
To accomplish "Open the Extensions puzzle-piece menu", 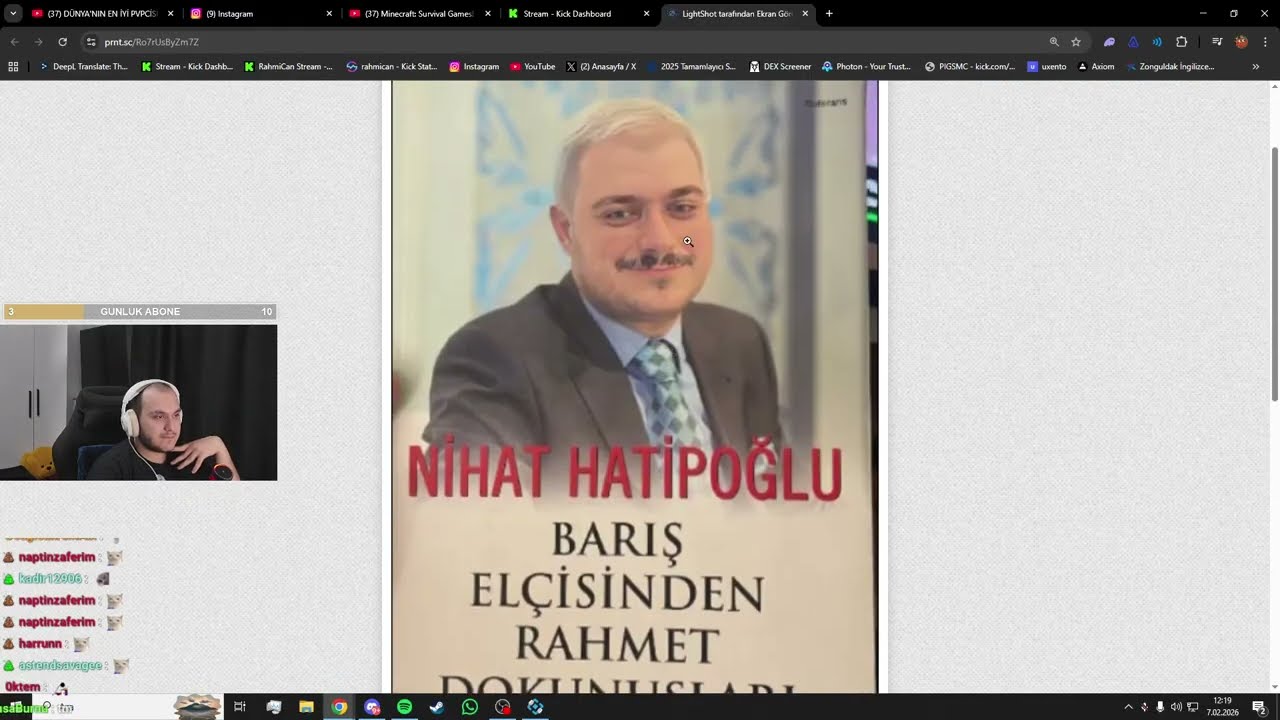I will pos(1181,42).
